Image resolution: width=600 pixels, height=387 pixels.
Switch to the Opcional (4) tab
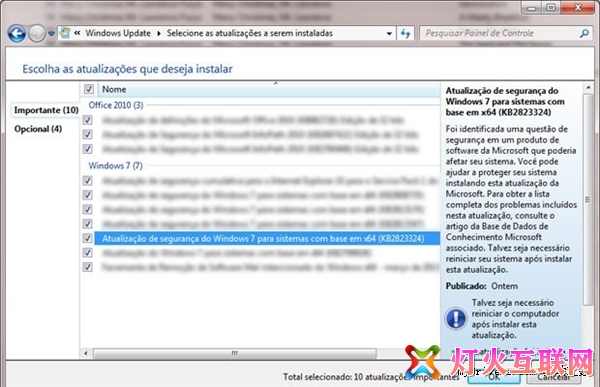(x=38, y=129)
